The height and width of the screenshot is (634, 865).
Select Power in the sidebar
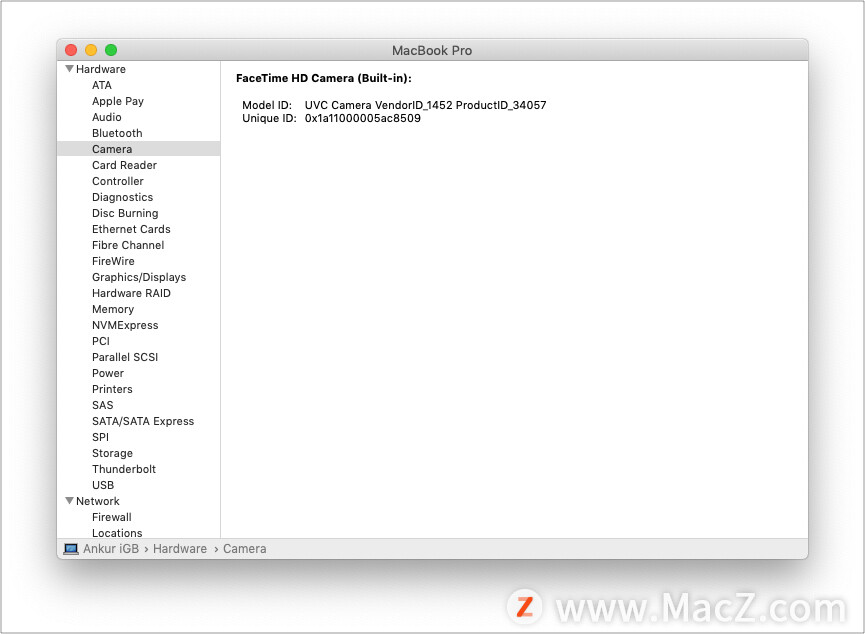[108, 373]
